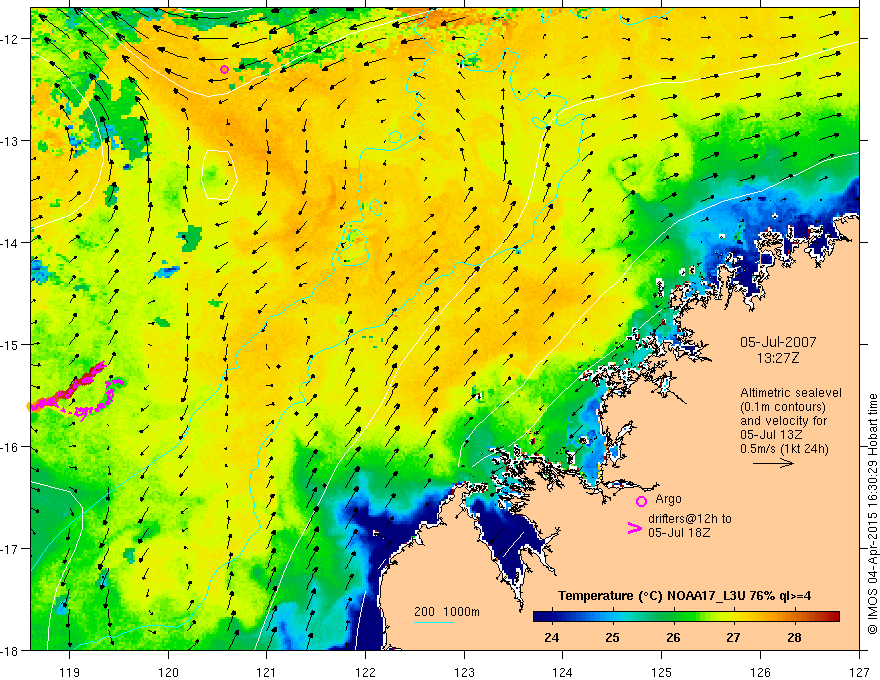Click latitude axis label '-16'
This screenshot has width=880, height=680.
10,447
